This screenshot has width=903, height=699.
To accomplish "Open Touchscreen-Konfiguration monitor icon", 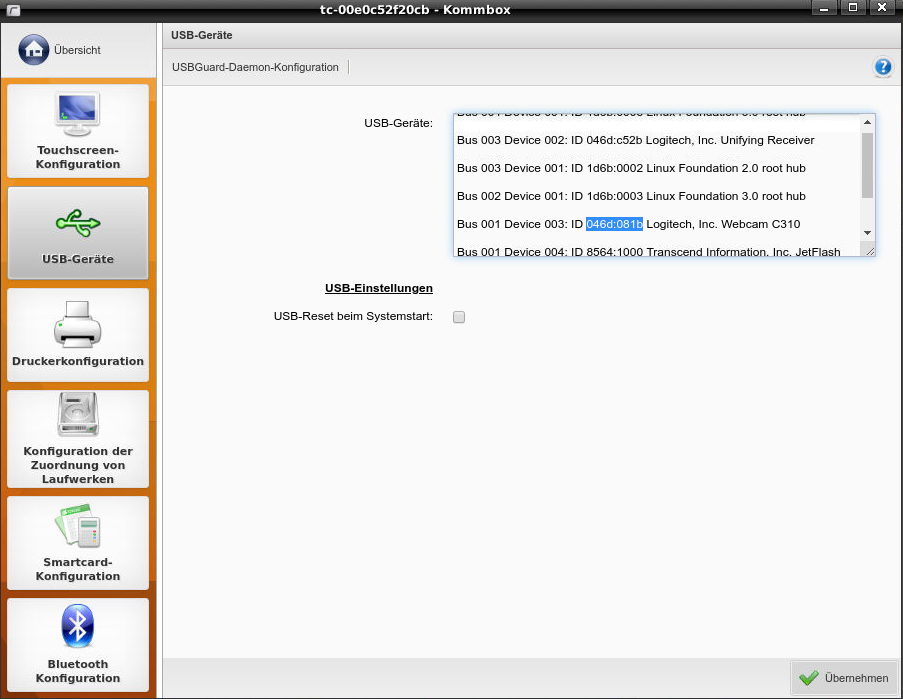I will pos(78,115).
